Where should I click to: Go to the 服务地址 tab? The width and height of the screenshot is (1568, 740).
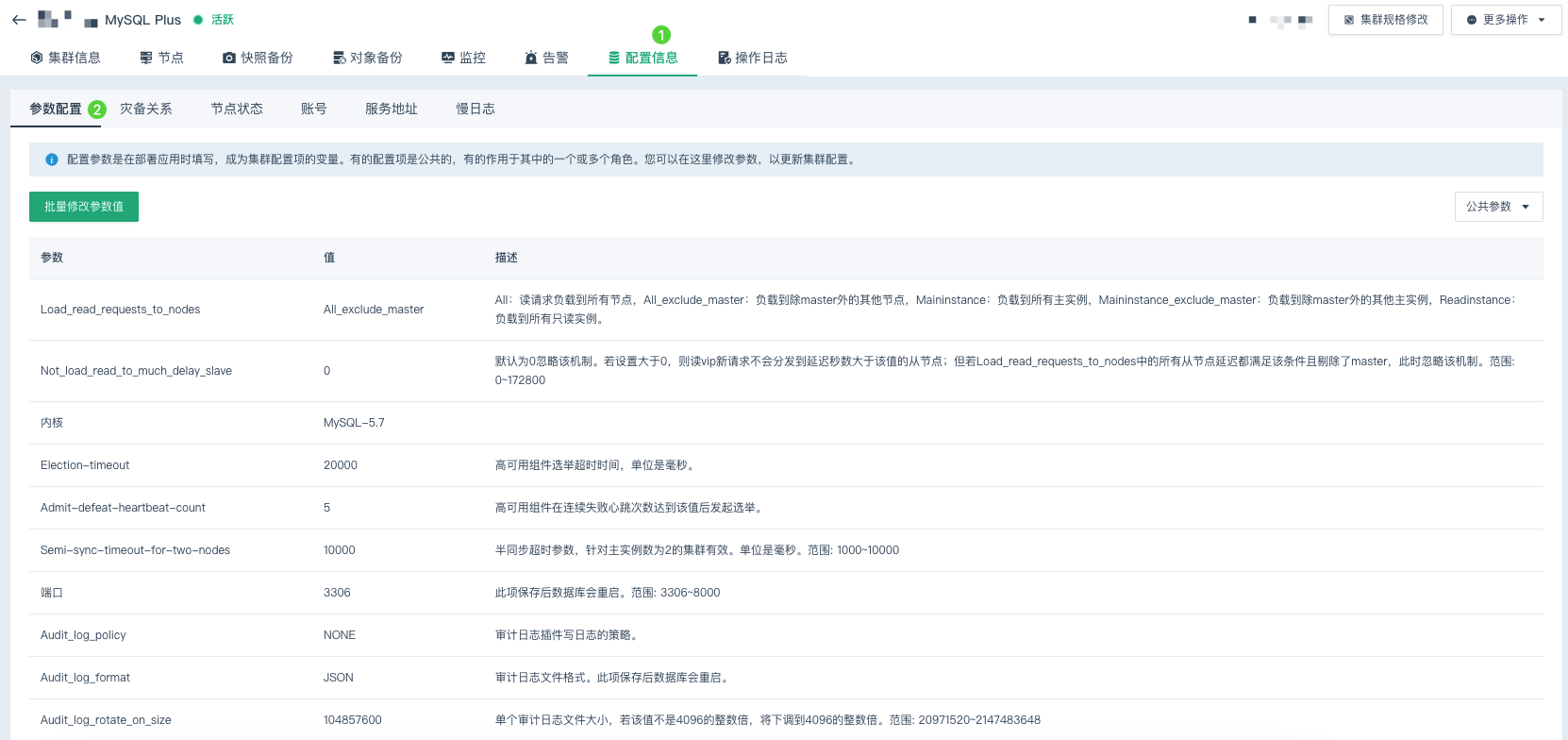(x=392, y=109)
